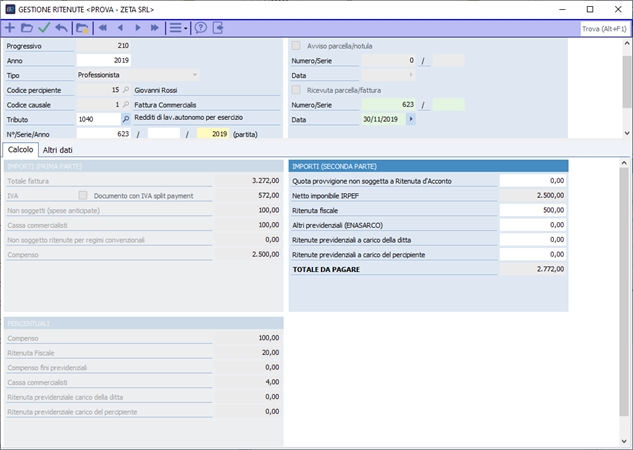Toggle the Ricevuta parcella/fattura checkbox
The height and width of the screenshot is (450, 633).
(x=295, y=90)
